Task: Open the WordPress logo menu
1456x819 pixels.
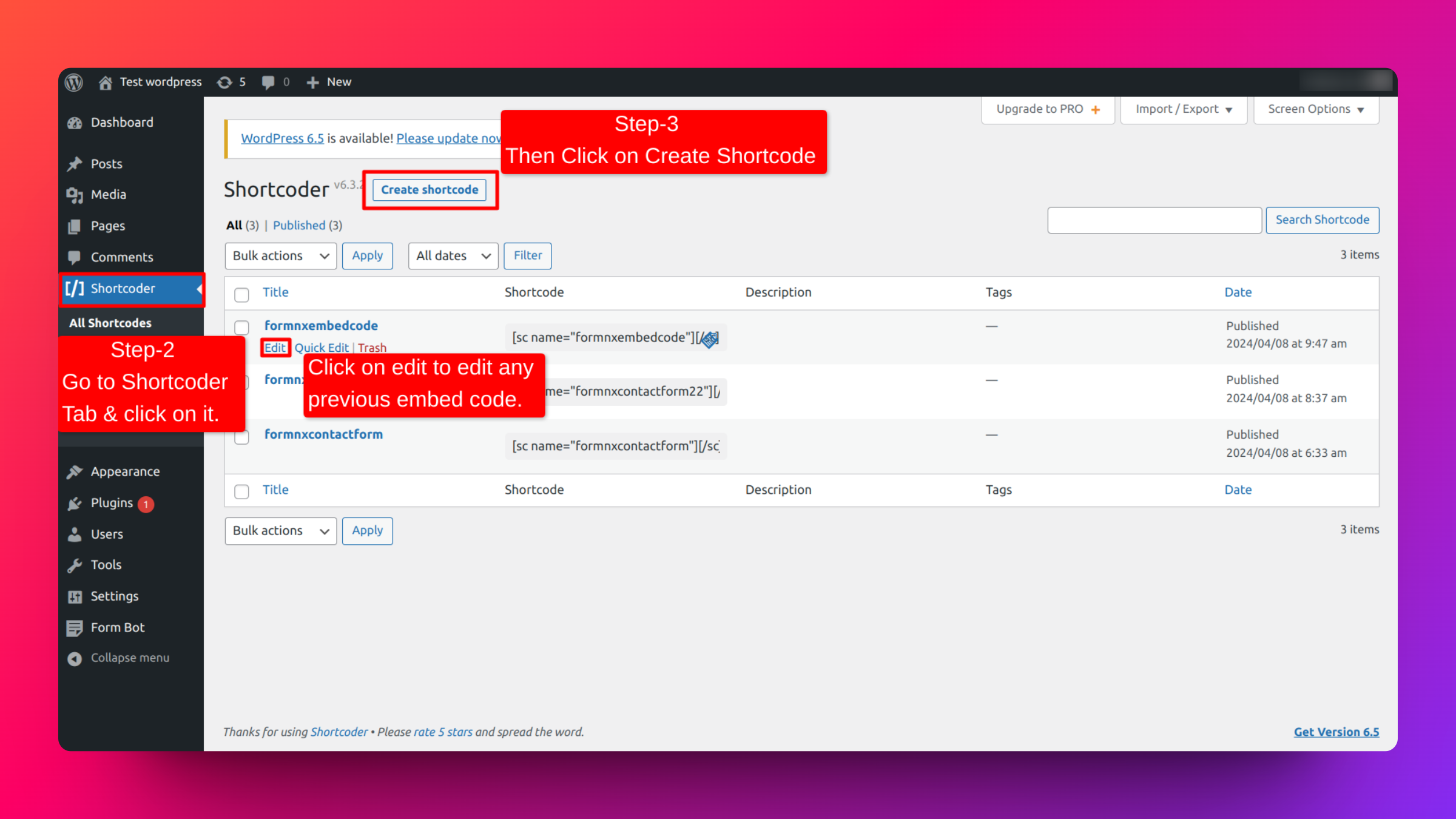Action: tap(74, 82)
